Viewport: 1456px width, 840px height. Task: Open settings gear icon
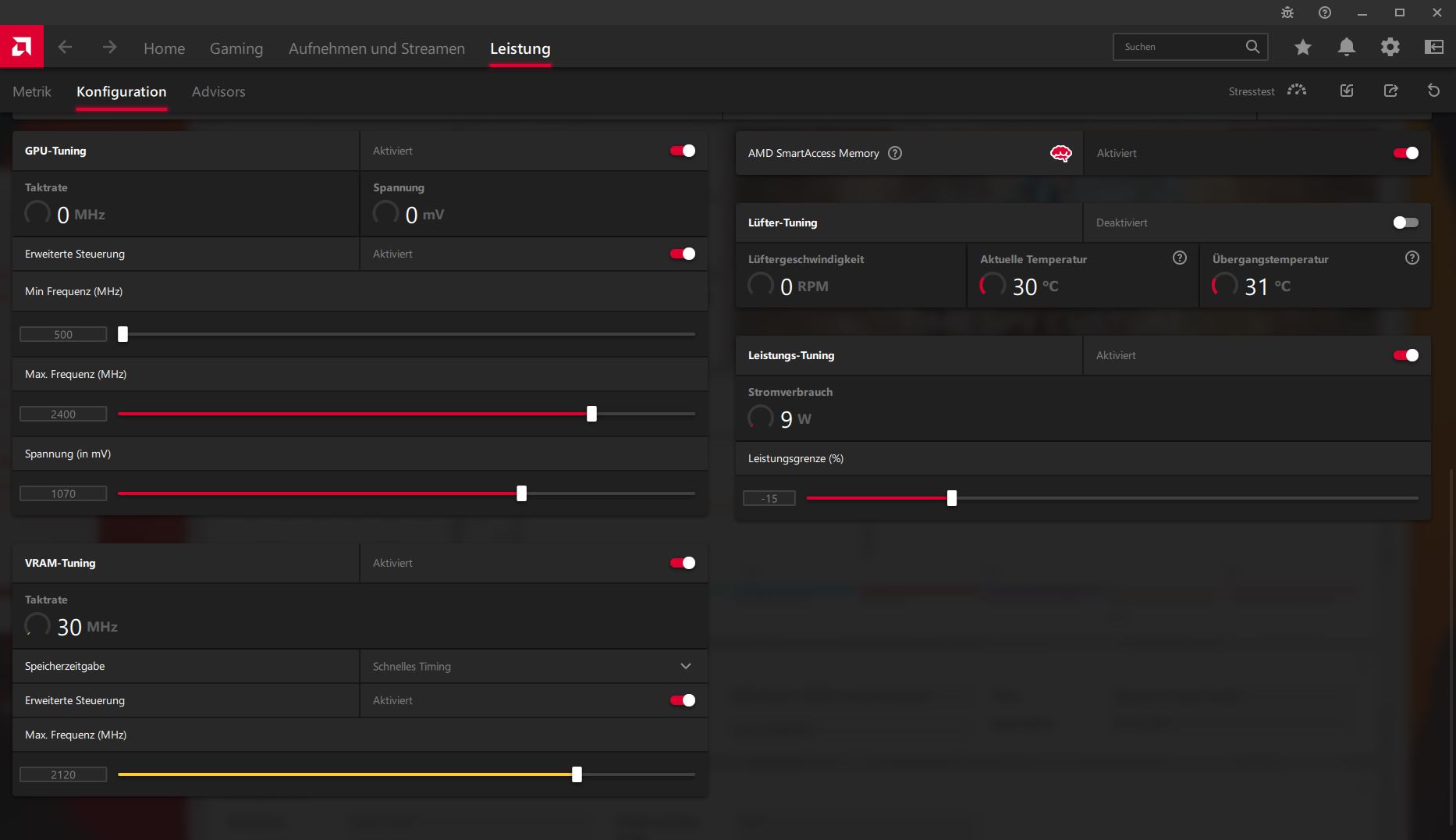click(x=1390, y=48)
